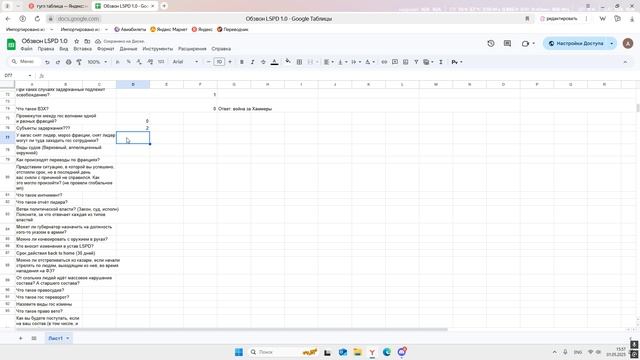Viewport: 640px width, 360px height.
Task: Click the saved-to-Drive cloud status icon
Action: pyautogui.click(x=98, y=41)
